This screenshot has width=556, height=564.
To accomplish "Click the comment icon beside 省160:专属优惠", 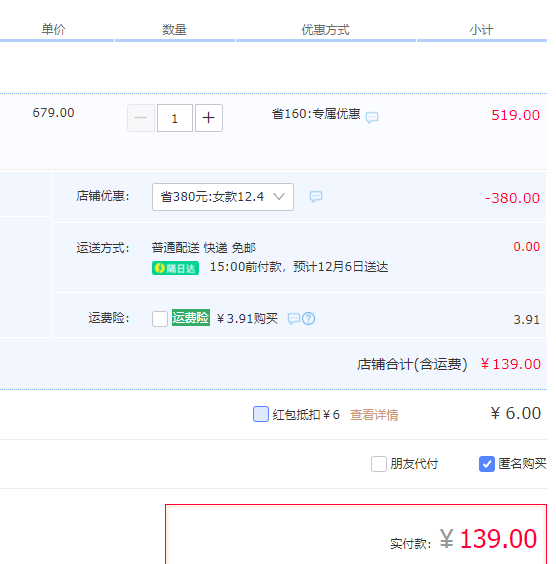I will click(372, 117).
